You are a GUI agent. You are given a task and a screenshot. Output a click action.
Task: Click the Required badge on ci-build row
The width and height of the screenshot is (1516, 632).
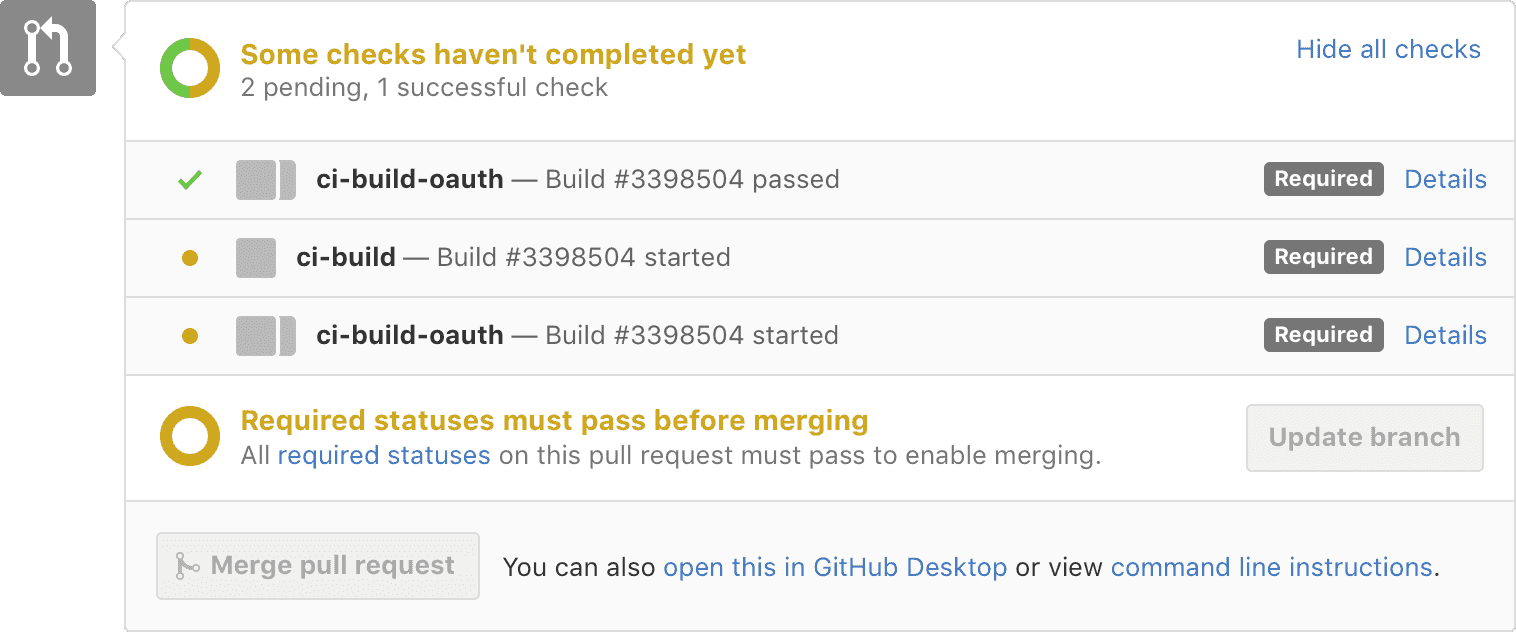pyautogui.click(x=1323, y=257)
